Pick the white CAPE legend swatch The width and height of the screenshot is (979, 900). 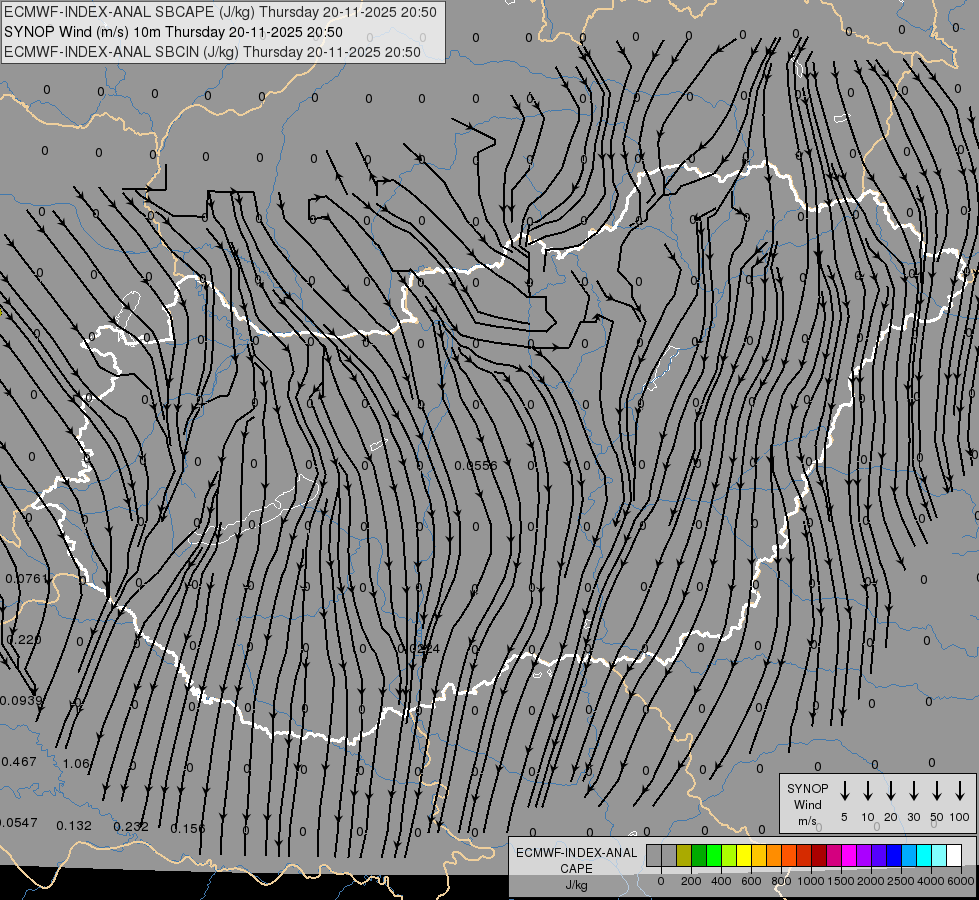(x=954, y=855)
